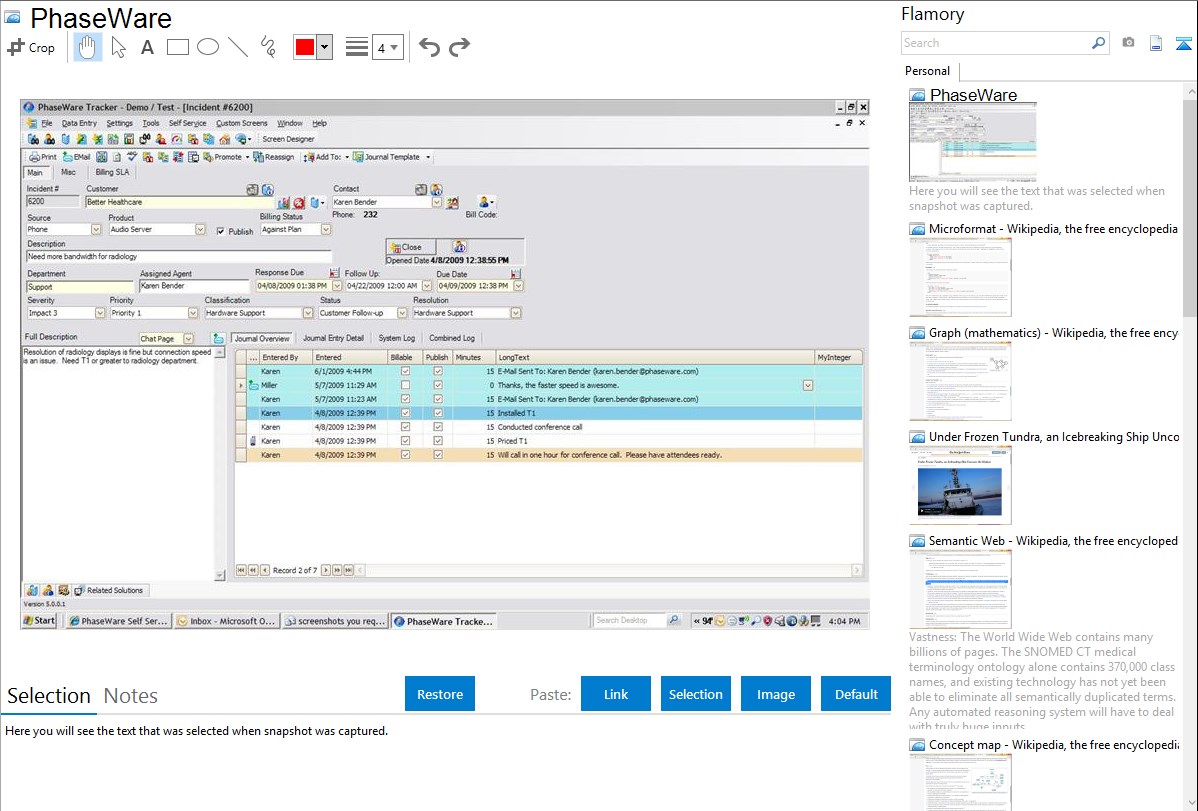Toggle Billable checkbox for Miller's journal row
Screen dimensions: 1198x811
[406, 385]
